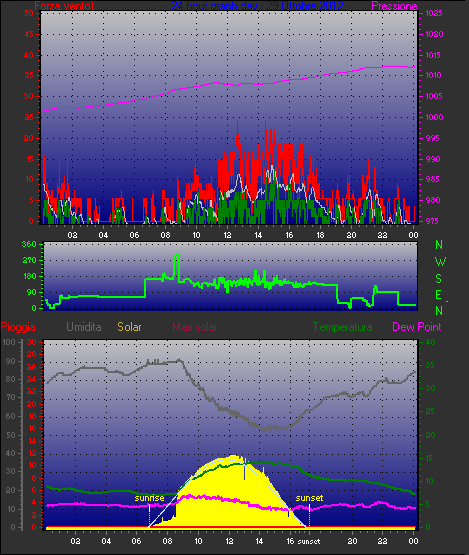
Task: Click pressure axis value 1000
Action: click(434, 117)
